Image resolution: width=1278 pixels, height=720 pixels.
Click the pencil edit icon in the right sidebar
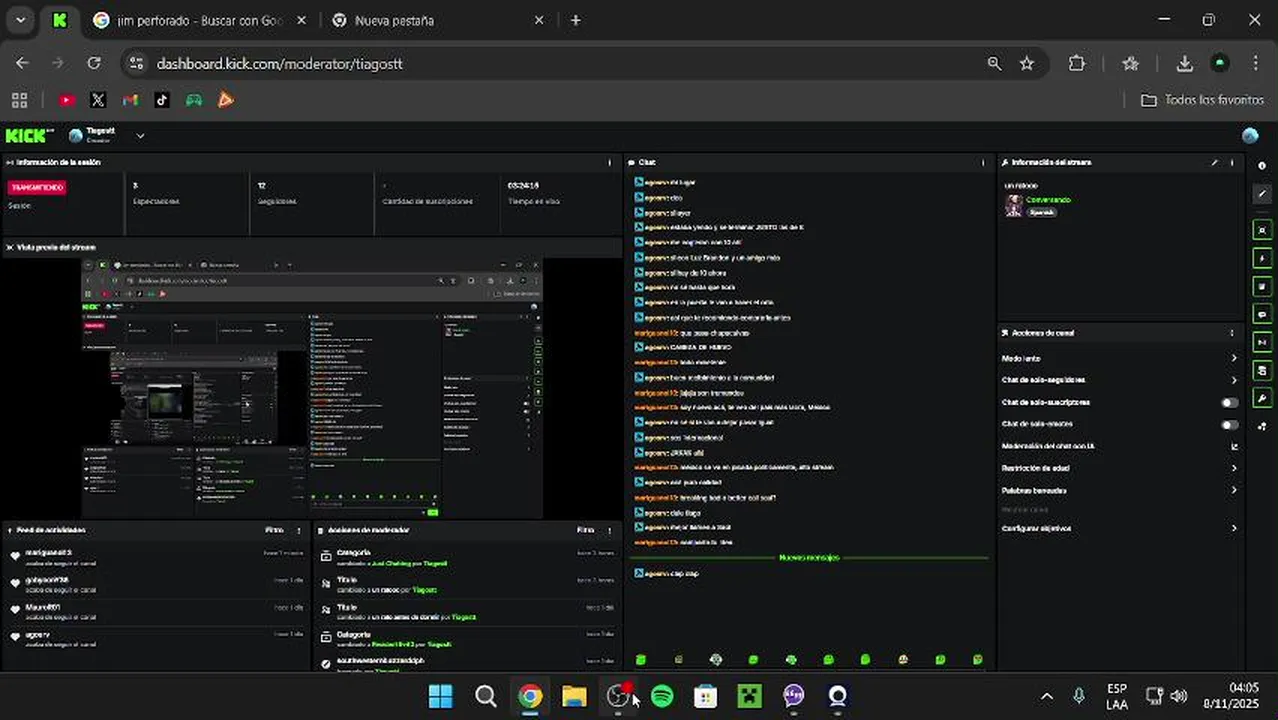[x=1262, y=194]
